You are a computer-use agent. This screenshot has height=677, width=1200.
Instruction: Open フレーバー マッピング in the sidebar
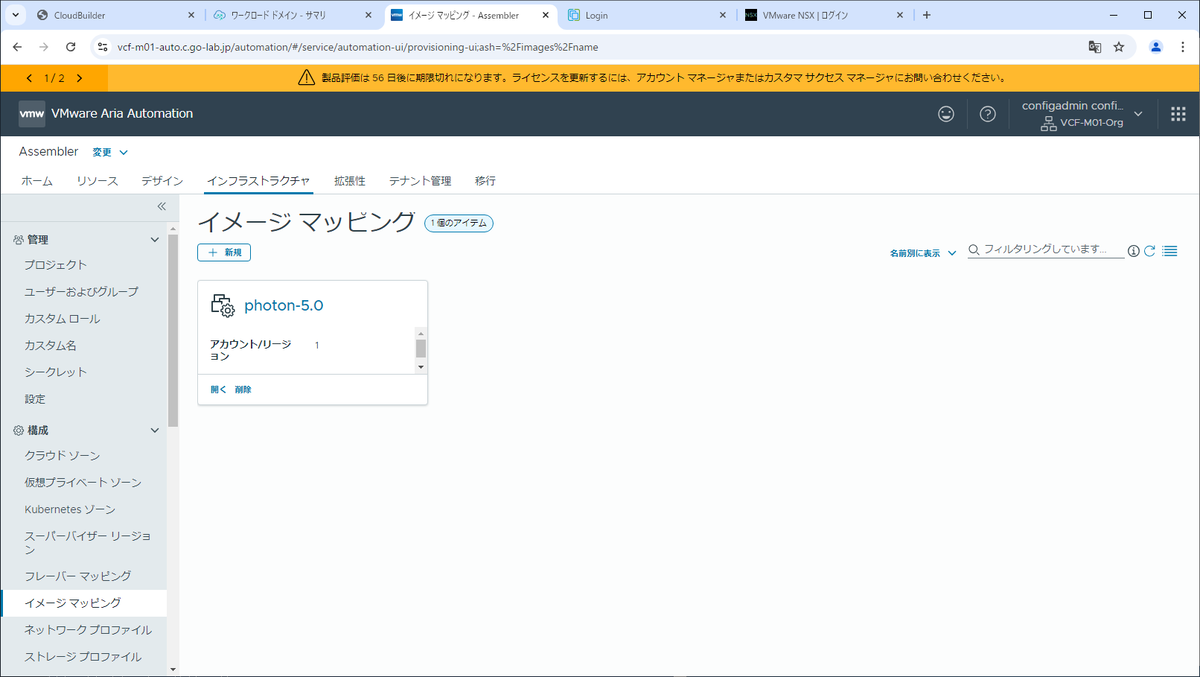click(x=77, y=576)
